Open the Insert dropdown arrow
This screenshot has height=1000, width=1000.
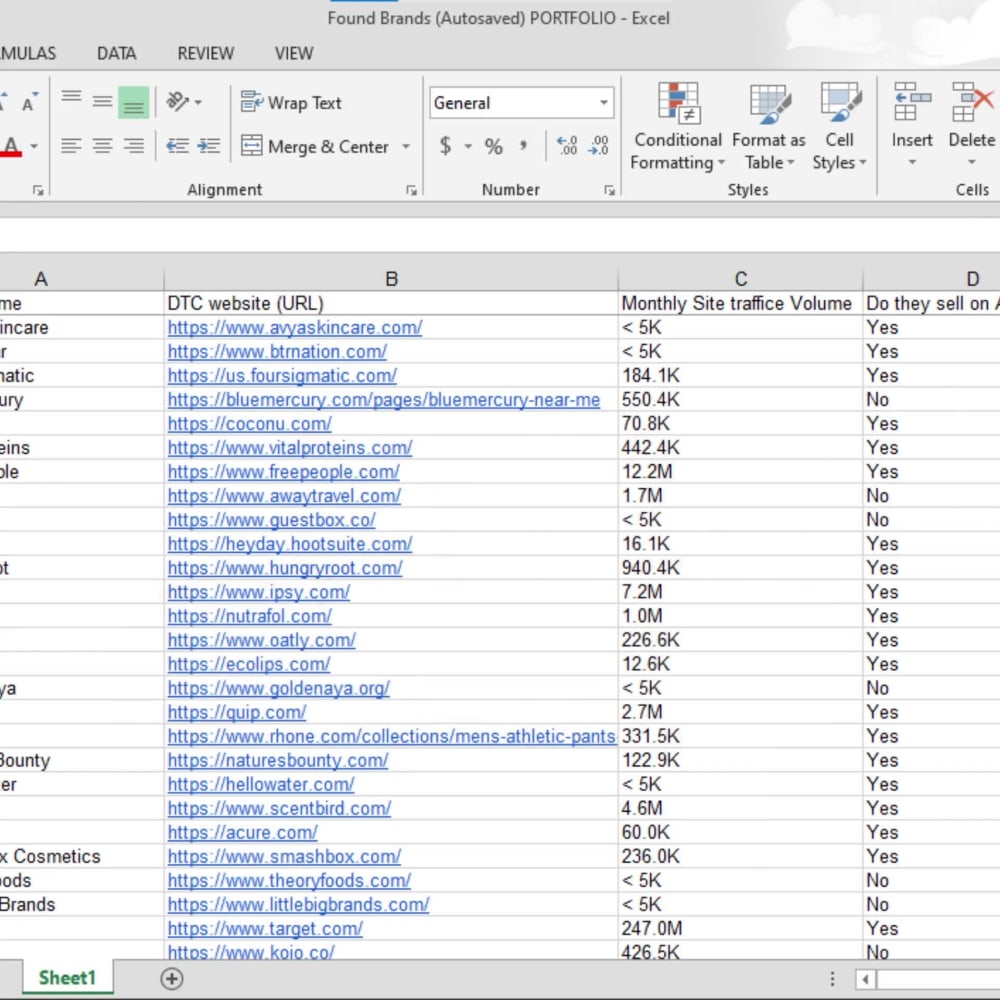911,163
